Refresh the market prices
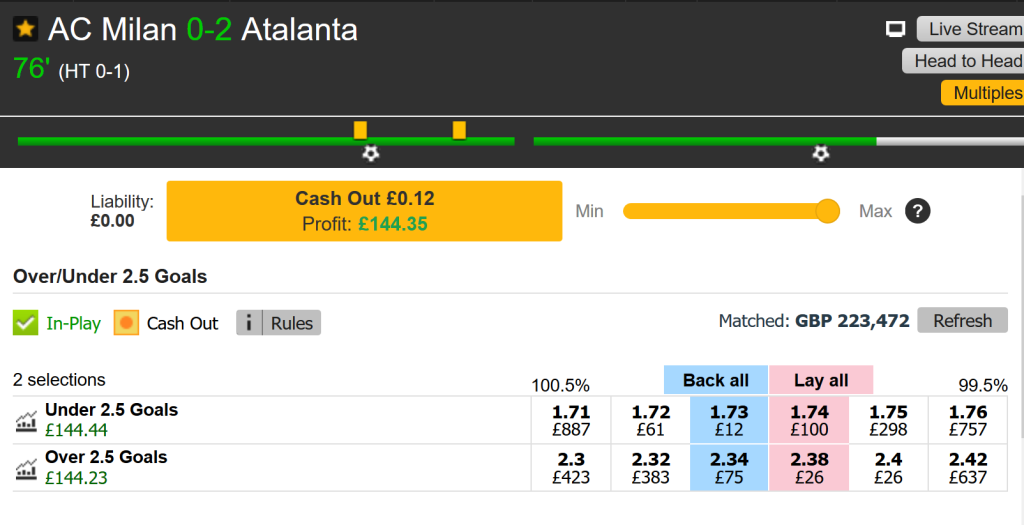The width and height of the screenshot is (1024, 525). pyautogui.click(x=962, y=321)
